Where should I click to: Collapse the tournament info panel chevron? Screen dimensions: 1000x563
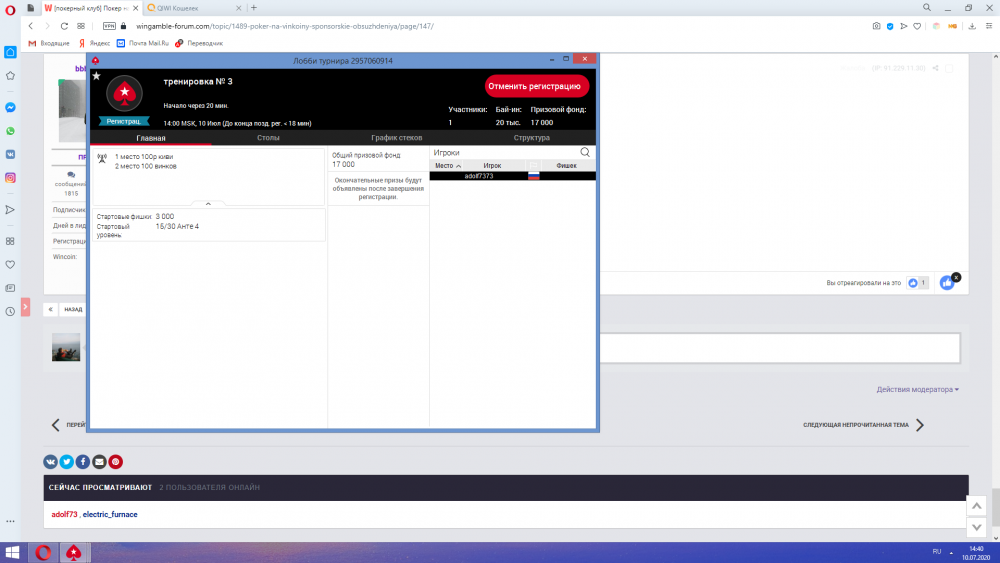coord(208,203)
